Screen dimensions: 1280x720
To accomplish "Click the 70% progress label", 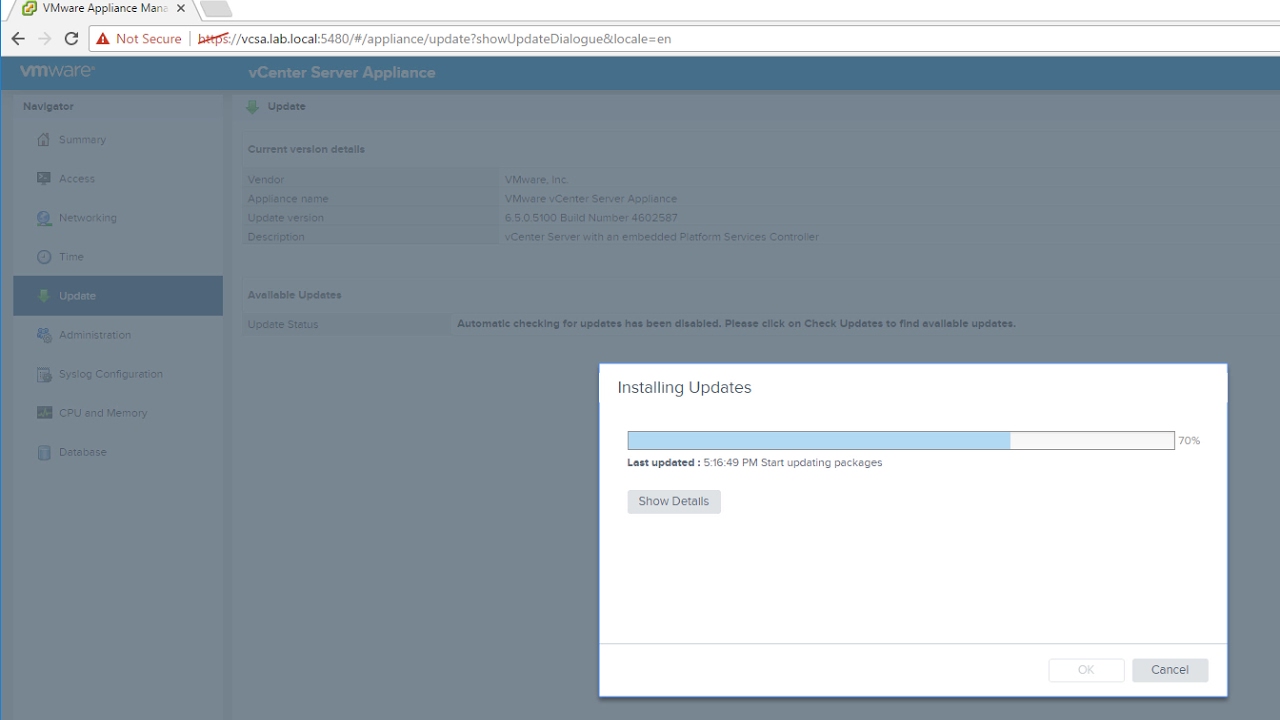I will click(x=1189, y=441).
